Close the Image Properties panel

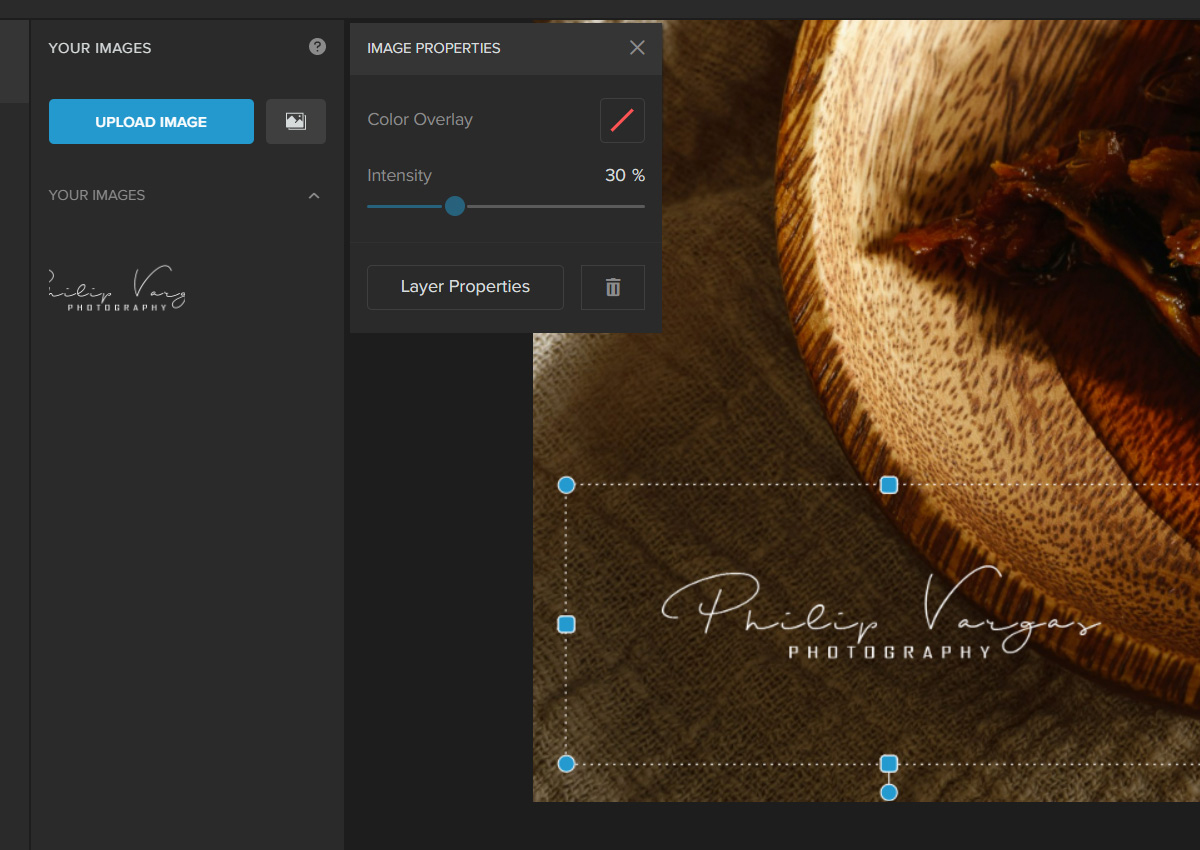[637, 48]
